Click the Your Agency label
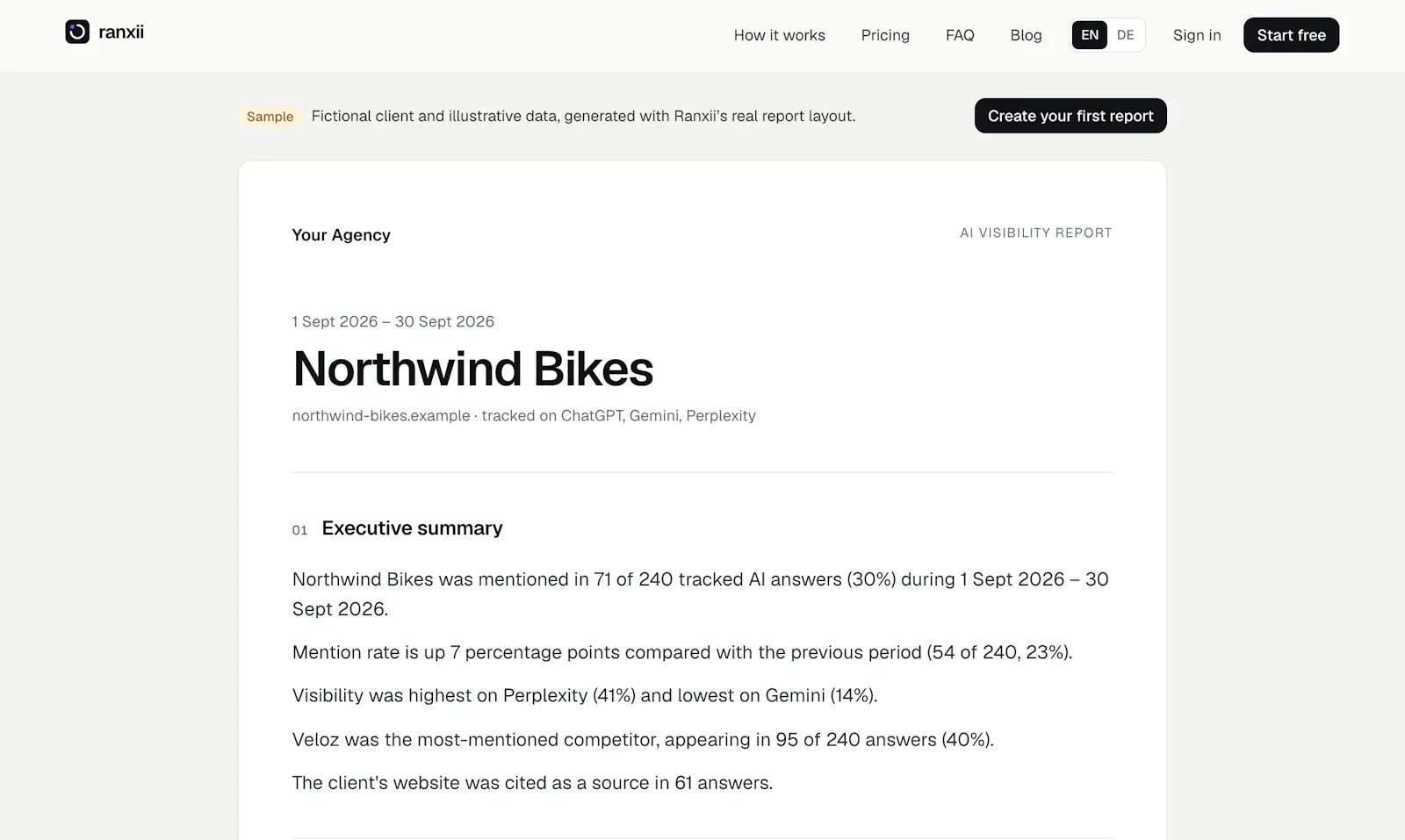The image size is (1405, 840). [341, 235]
